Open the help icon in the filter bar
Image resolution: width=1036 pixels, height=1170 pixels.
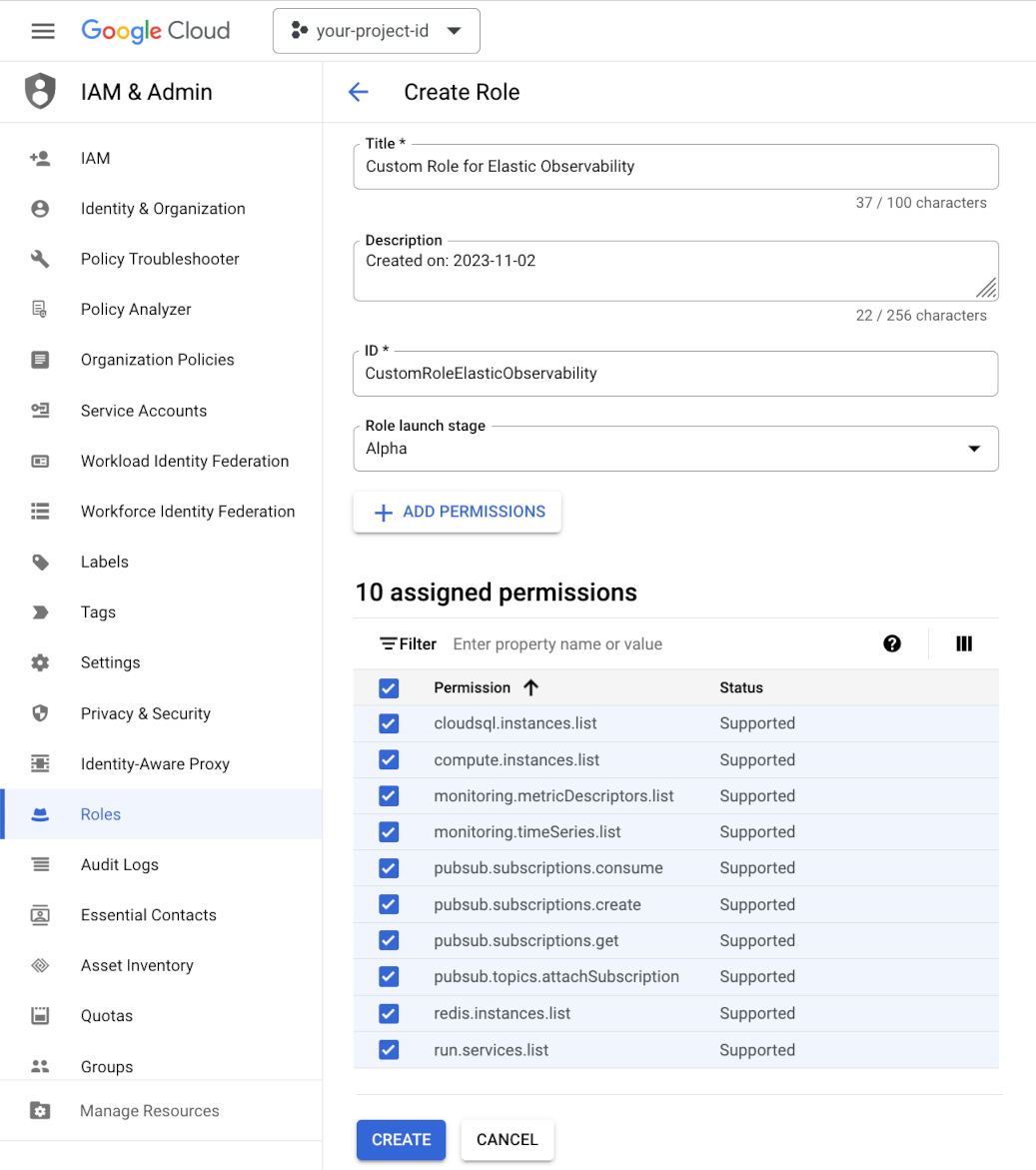click(892, 644)
